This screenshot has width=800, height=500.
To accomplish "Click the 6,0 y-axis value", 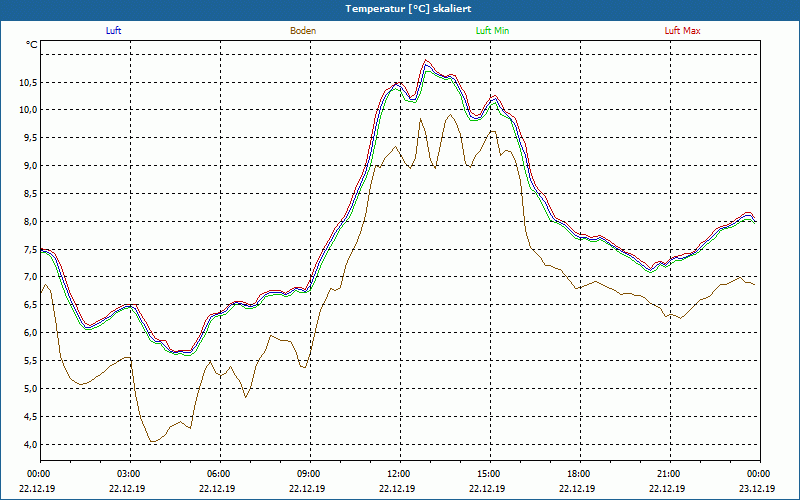I will (30, 333).
